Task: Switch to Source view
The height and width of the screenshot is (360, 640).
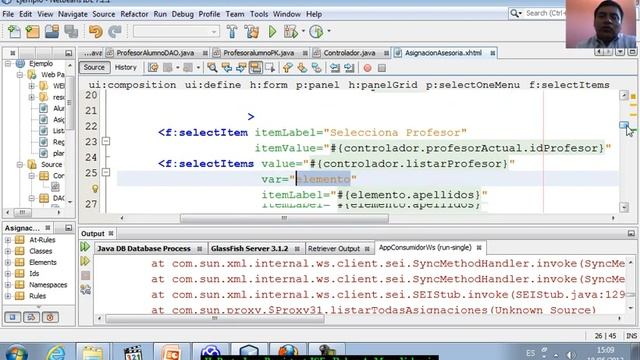Action: [94, 67]
